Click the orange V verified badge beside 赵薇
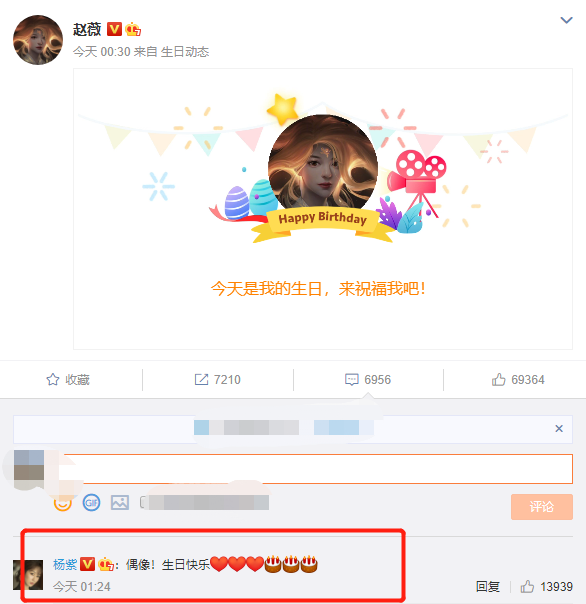Viewport: 586px width, 604px height. (114, 29)
